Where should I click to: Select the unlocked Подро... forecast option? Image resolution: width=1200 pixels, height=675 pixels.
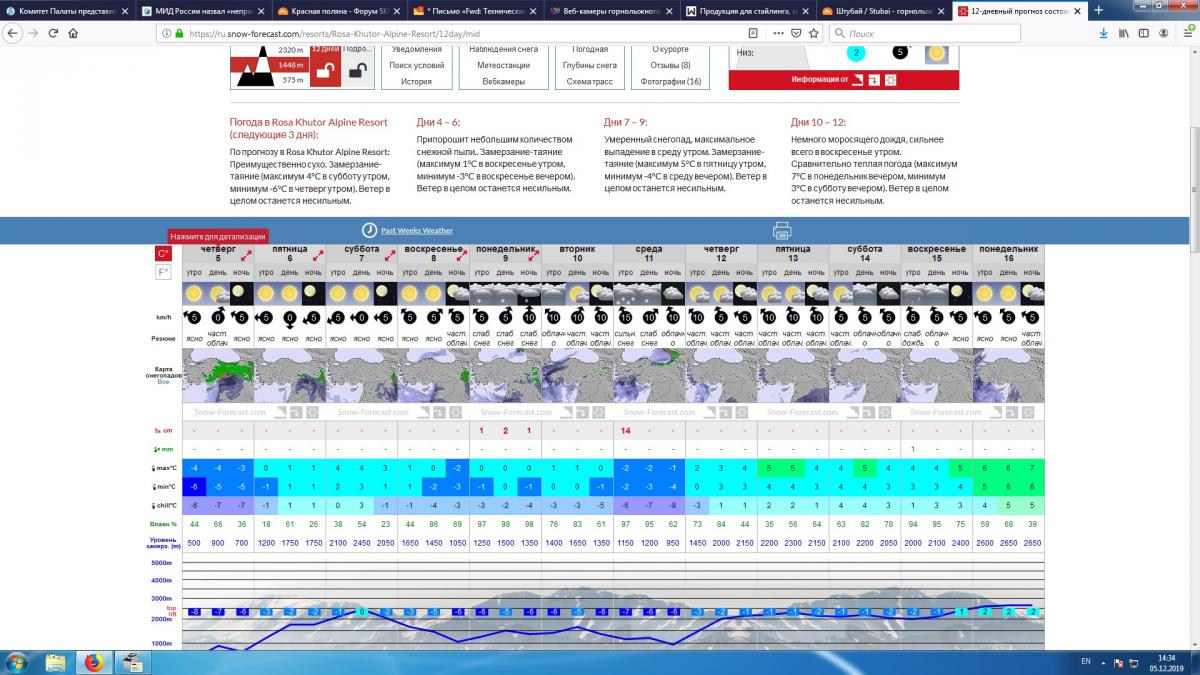tap(357, 65)
